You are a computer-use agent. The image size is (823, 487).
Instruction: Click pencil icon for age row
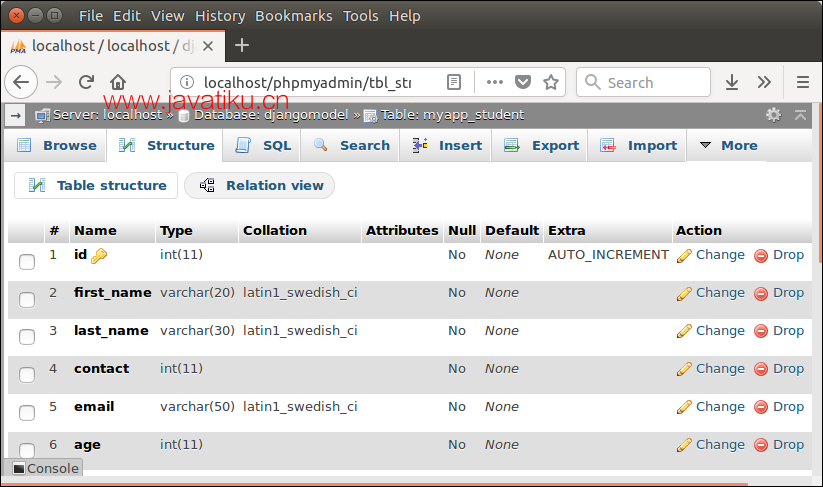(684, 446)
